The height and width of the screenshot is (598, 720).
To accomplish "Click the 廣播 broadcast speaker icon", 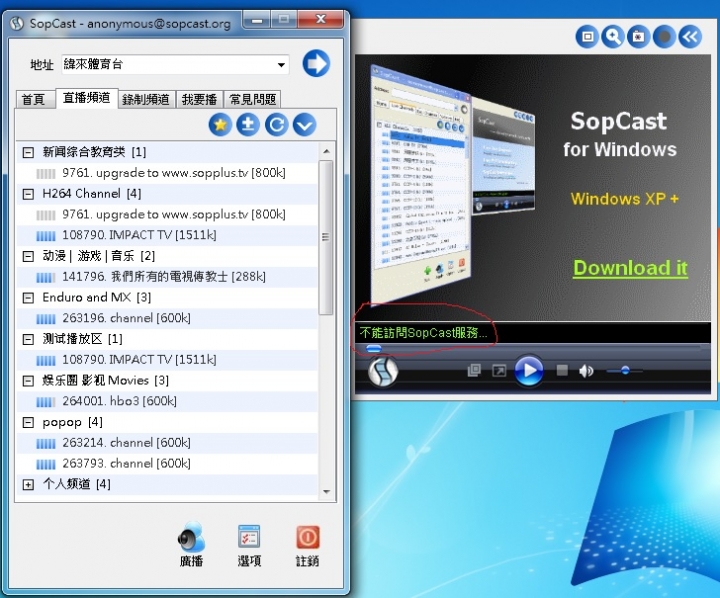I will click(x=191, y=544).
